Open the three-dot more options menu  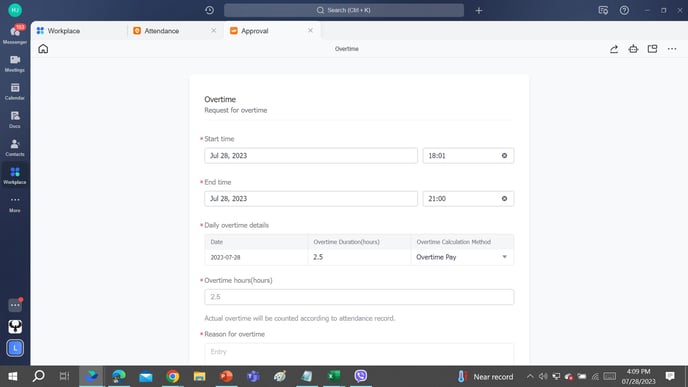point(672,49)
